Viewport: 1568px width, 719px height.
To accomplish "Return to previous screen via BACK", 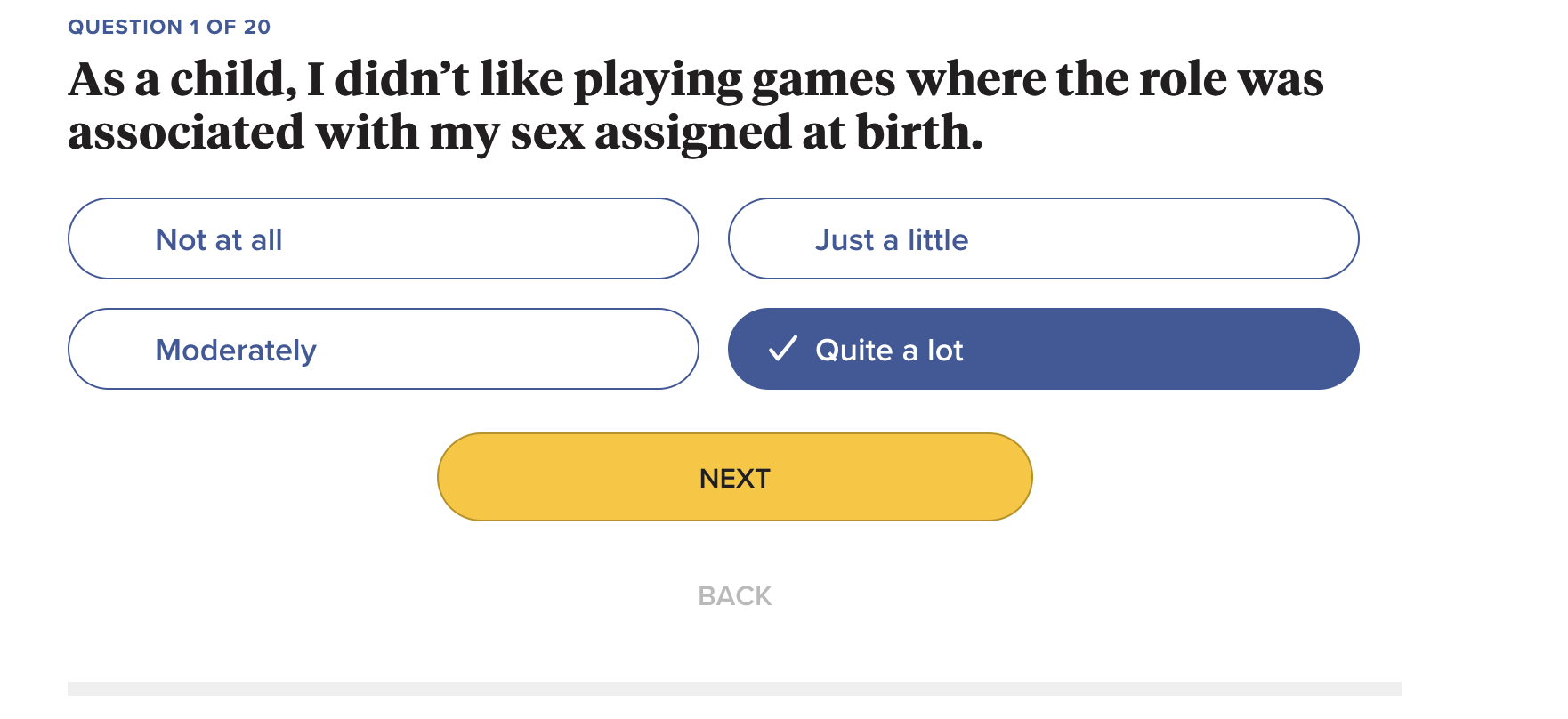I will (734, 595).
